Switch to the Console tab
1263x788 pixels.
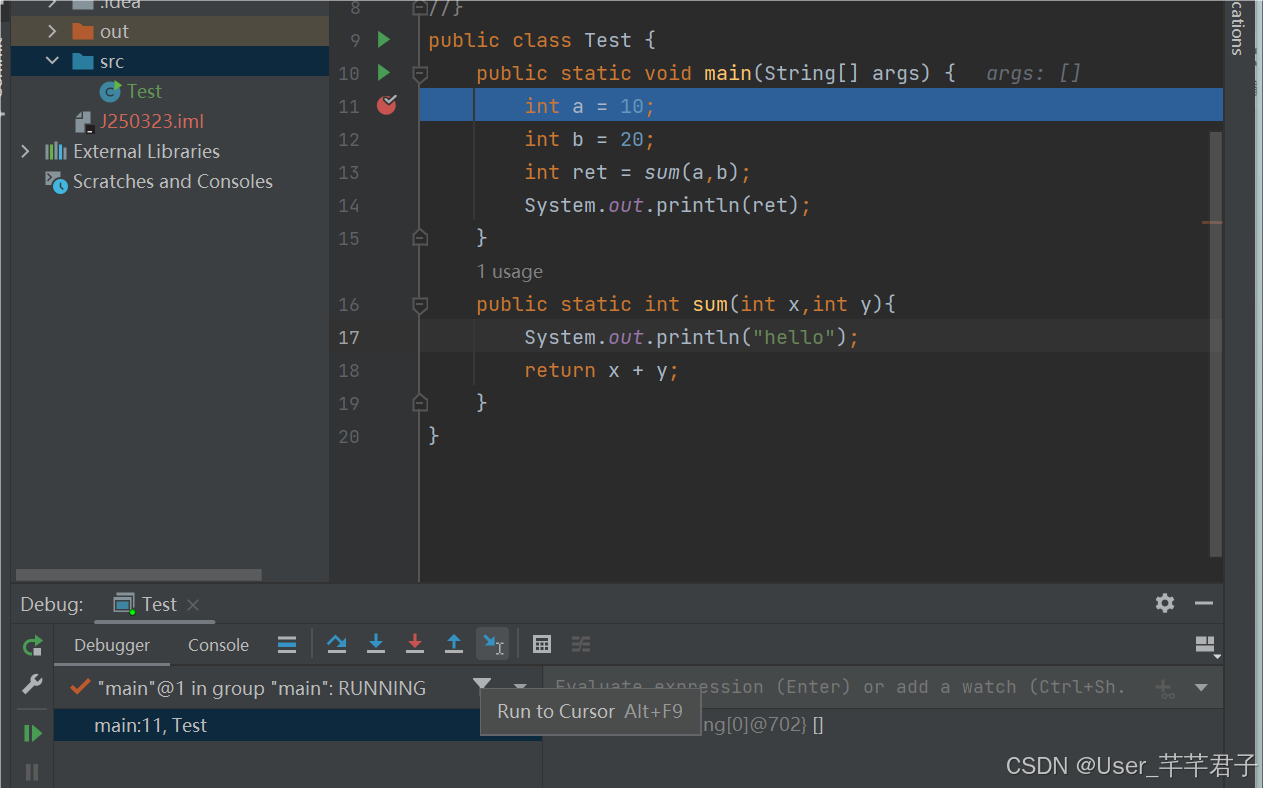(x=218, y=645)
